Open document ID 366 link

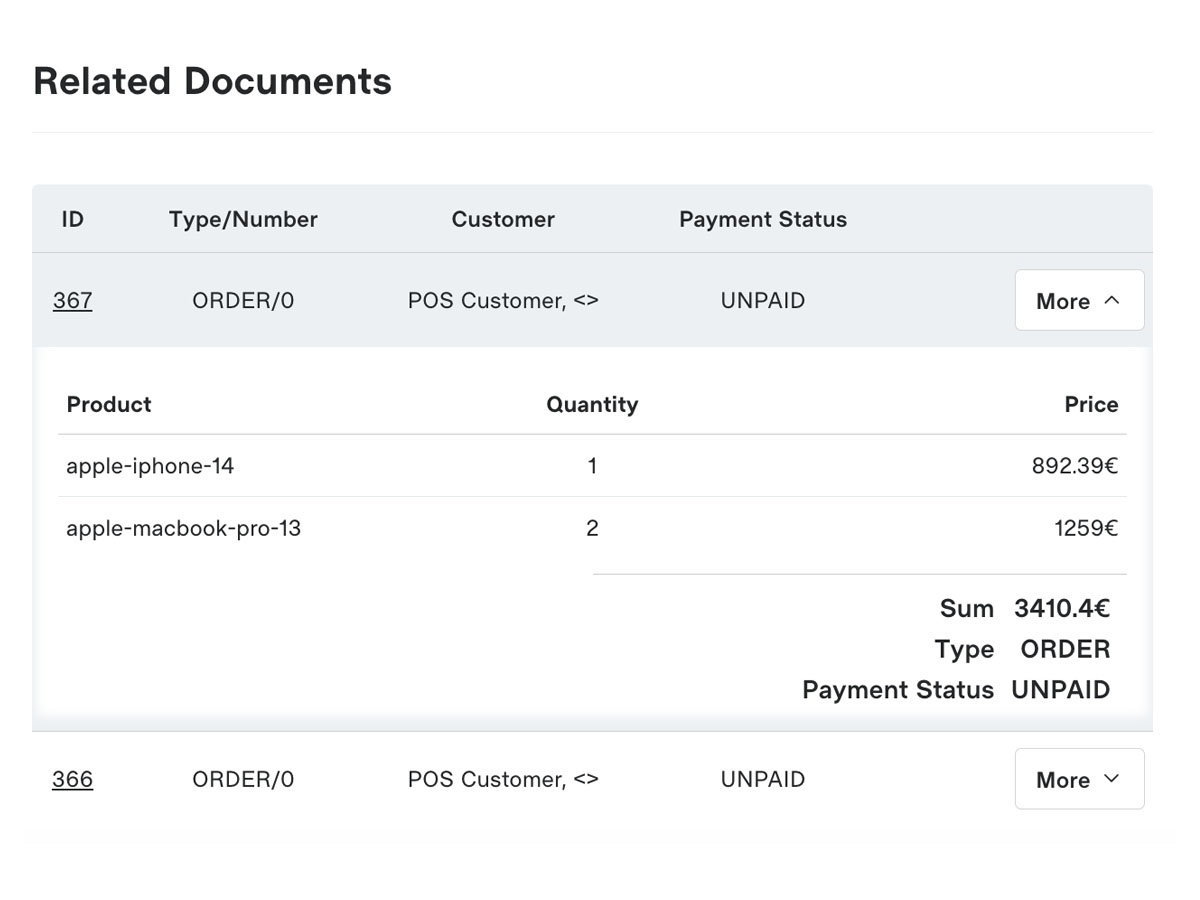[72, 779]
